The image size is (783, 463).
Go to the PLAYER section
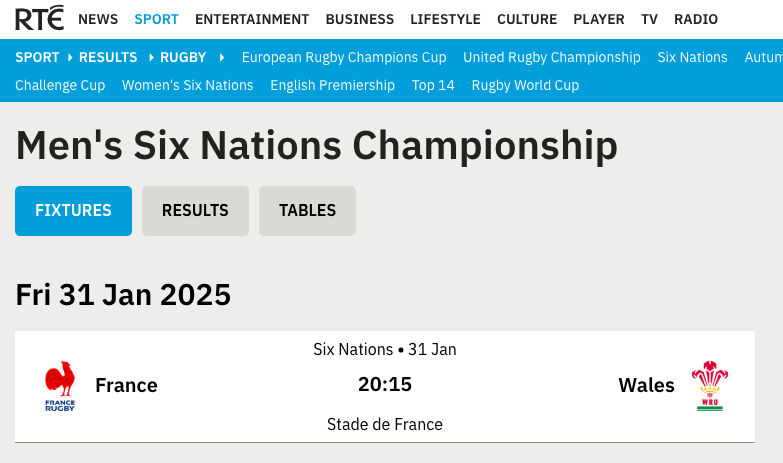coord(599,19)
